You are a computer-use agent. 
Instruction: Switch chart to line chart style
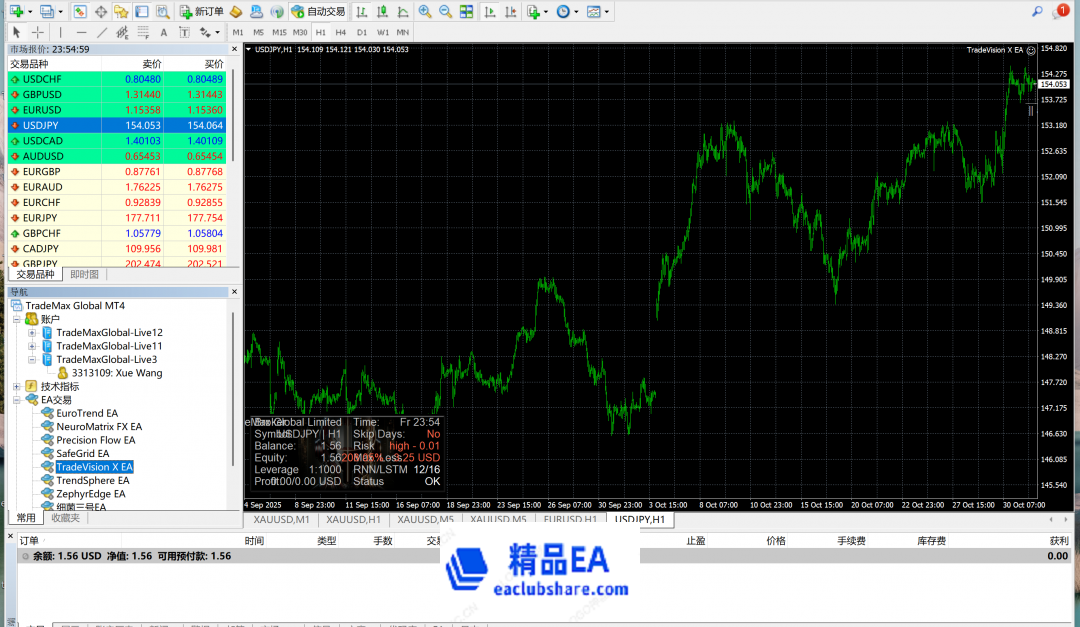(403, 12)
